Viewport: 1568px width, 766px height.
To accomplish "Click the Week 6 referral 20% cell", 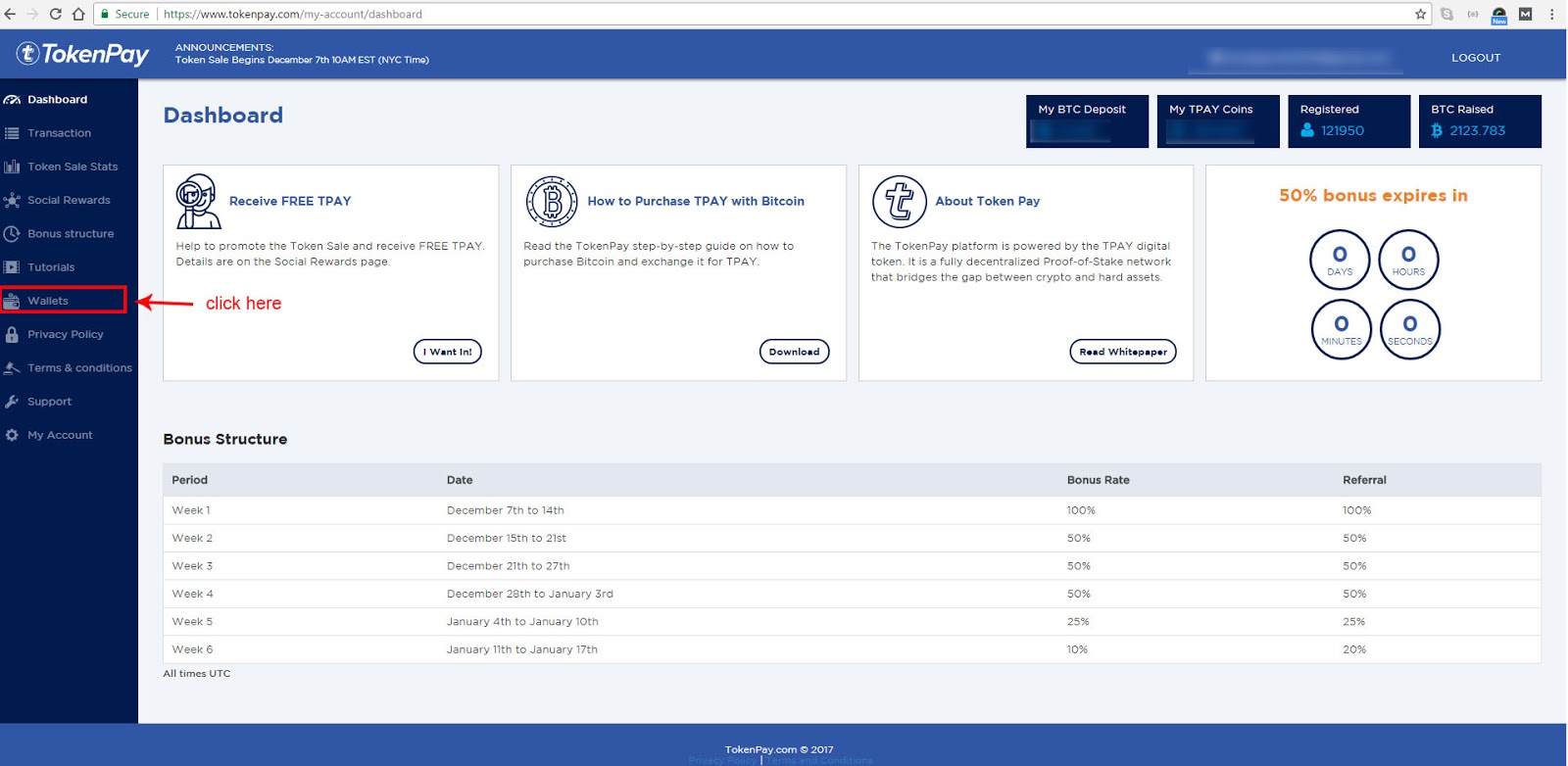I will tap(1354, 649).
